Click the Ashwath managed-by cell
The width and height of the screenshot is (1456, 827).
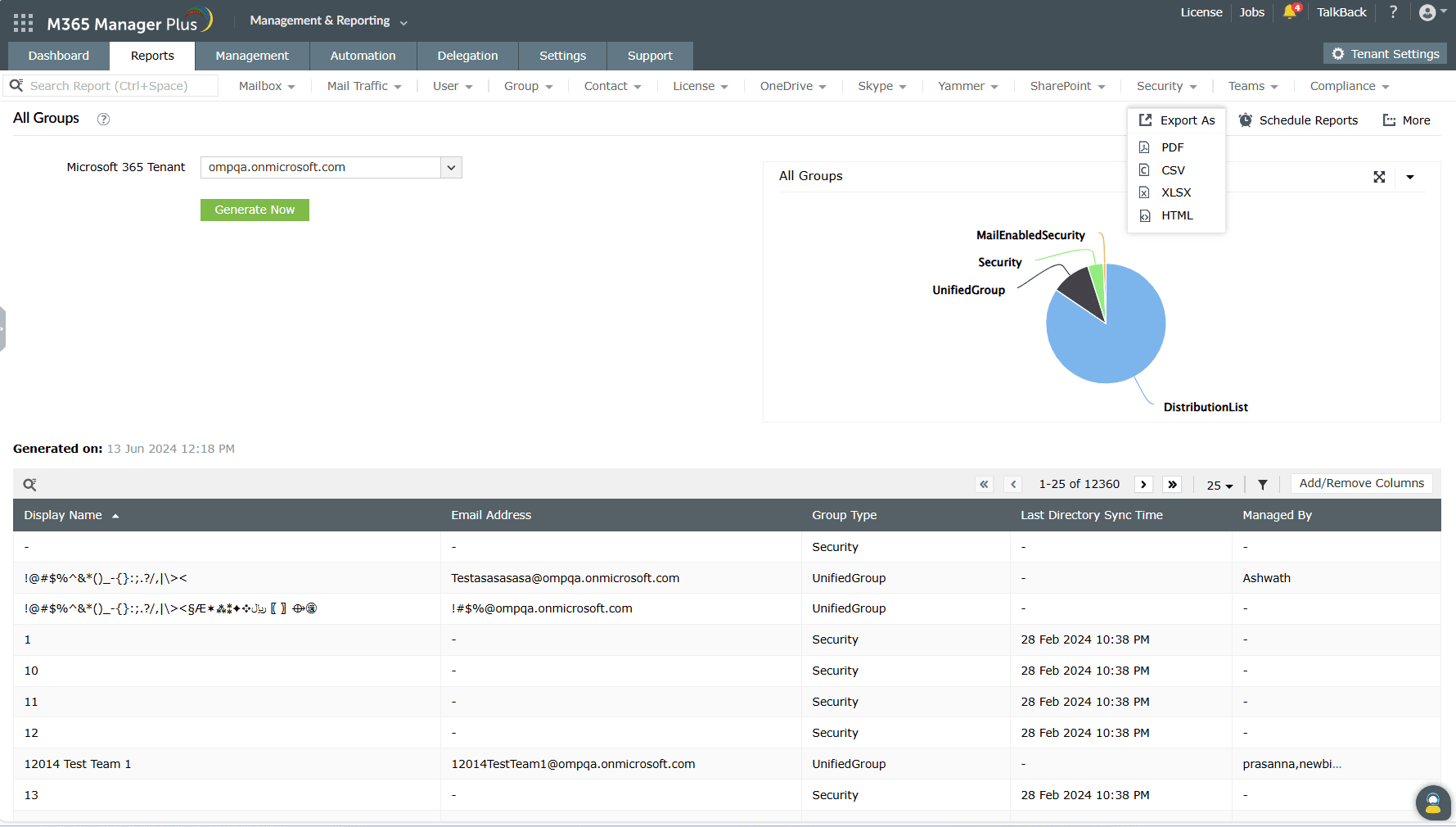coord(1266,578)
